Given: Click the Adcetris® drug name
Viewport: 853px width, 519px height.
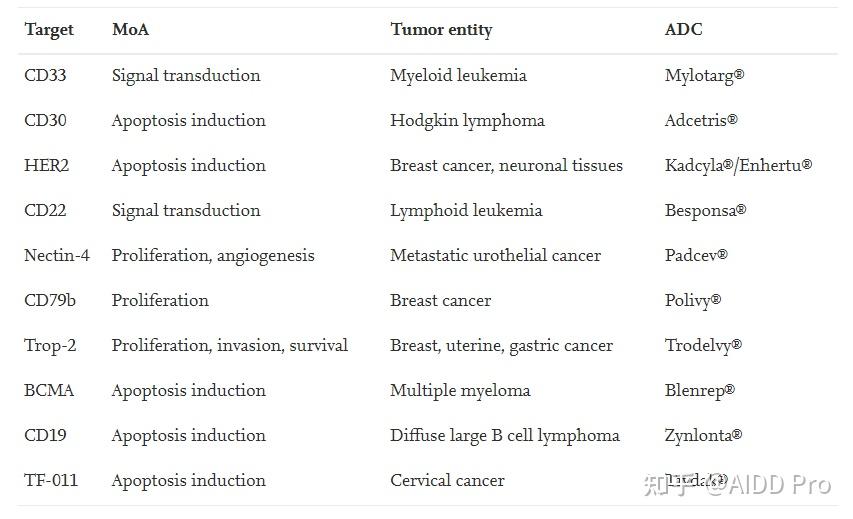Looking at the screenshot, I should (701, 120).
